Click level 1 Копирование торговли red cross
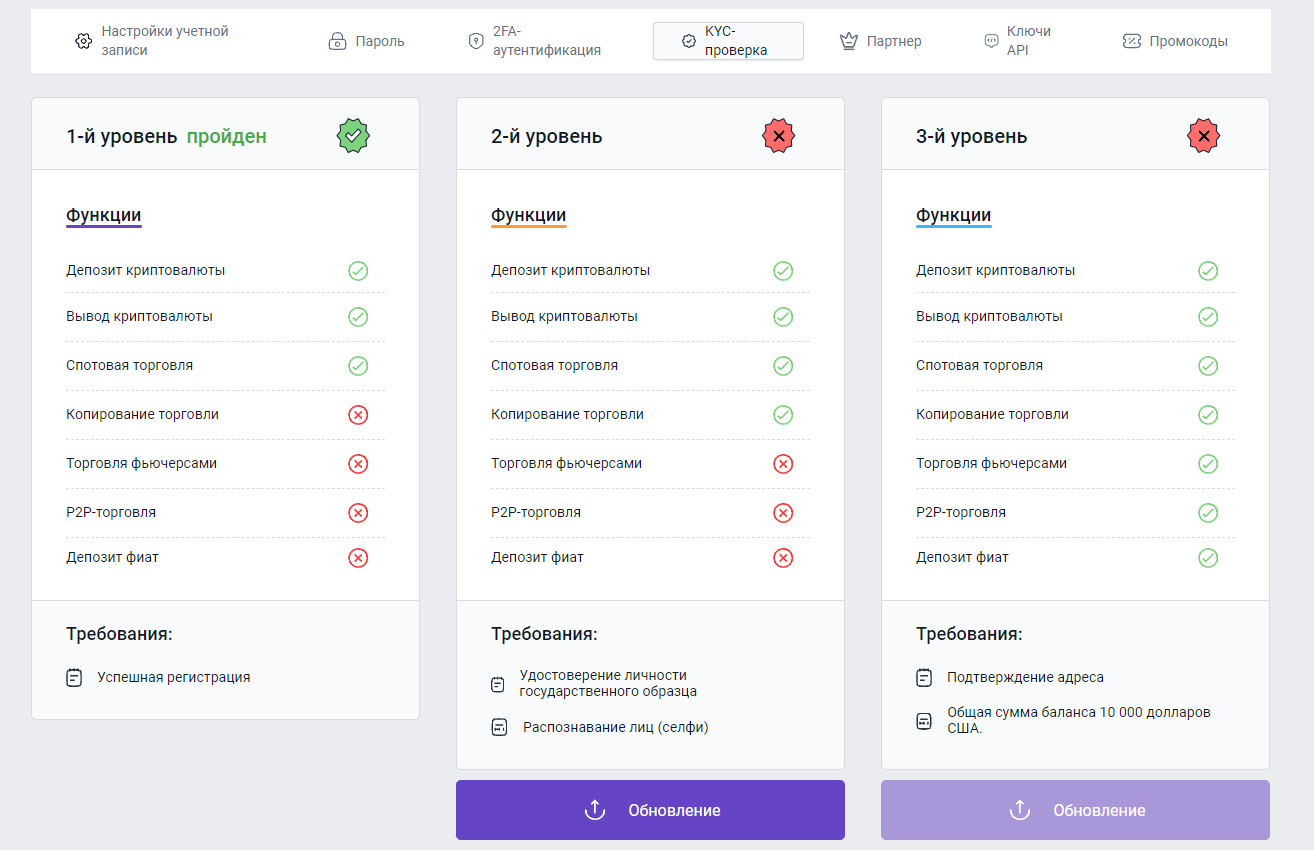Viewport: 1314px width, 850px height. click(358, 415)
